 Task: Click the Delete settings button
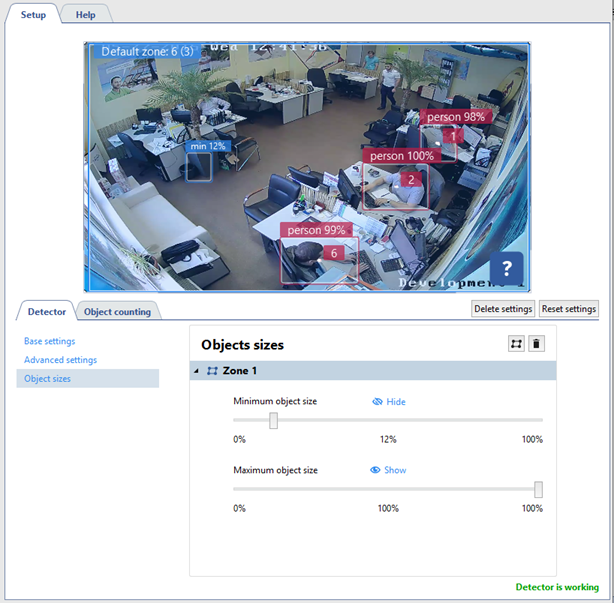click(502, 309)
